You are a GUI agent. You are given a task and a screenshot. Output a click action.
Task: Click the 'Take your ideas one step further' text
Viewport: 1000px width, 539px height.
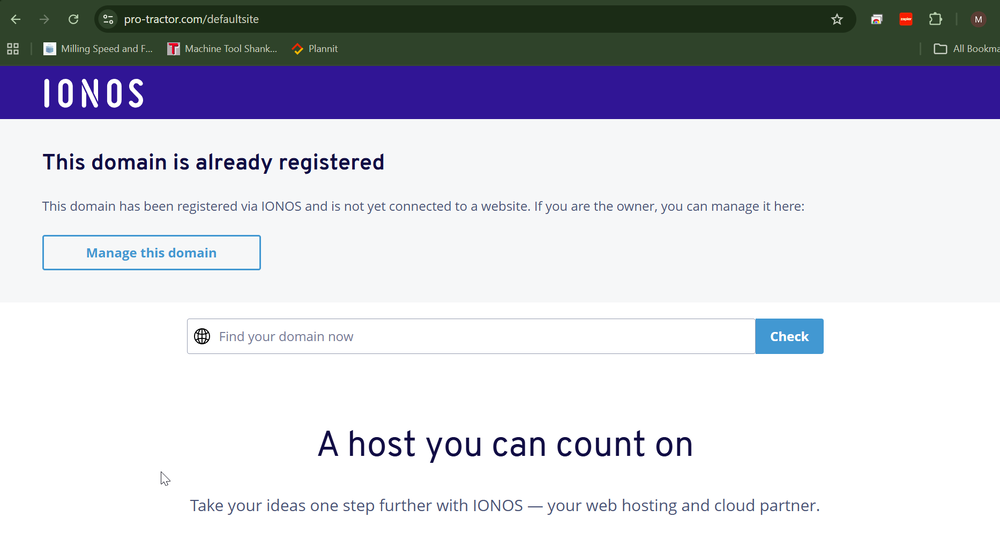pos(504,505)
